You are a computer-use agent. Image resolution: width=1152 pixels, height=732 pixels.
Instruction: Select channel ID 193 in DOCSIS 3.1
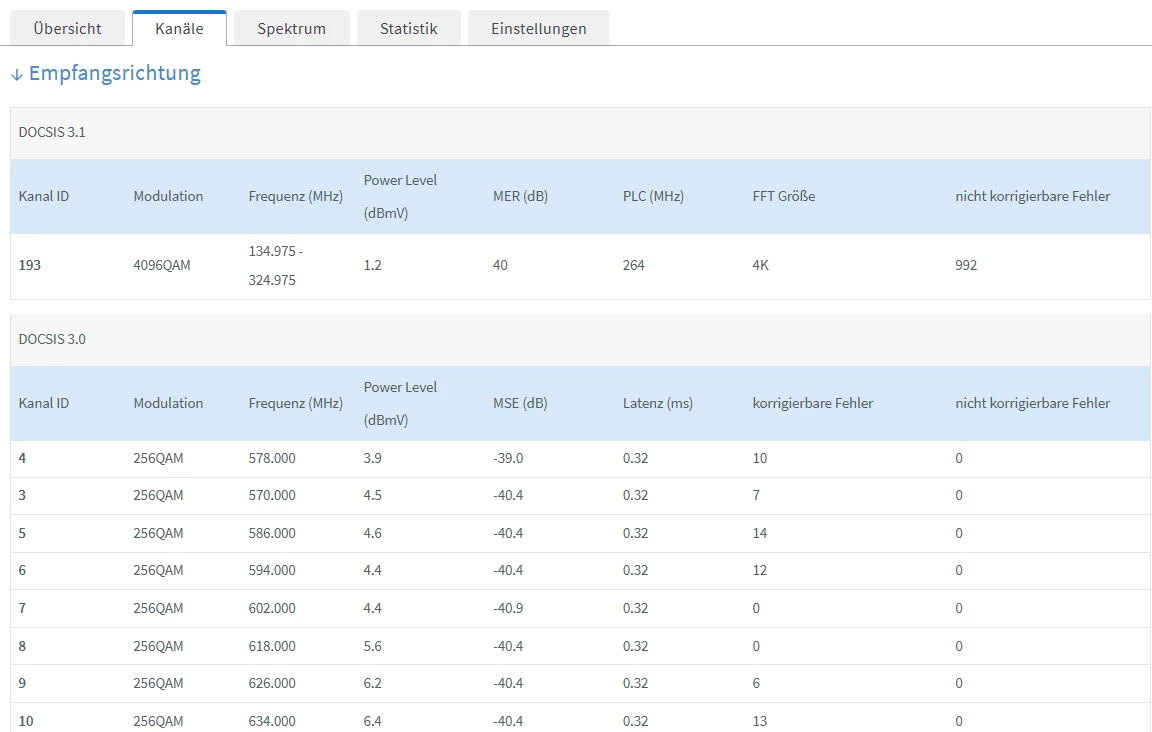point(30,265)
